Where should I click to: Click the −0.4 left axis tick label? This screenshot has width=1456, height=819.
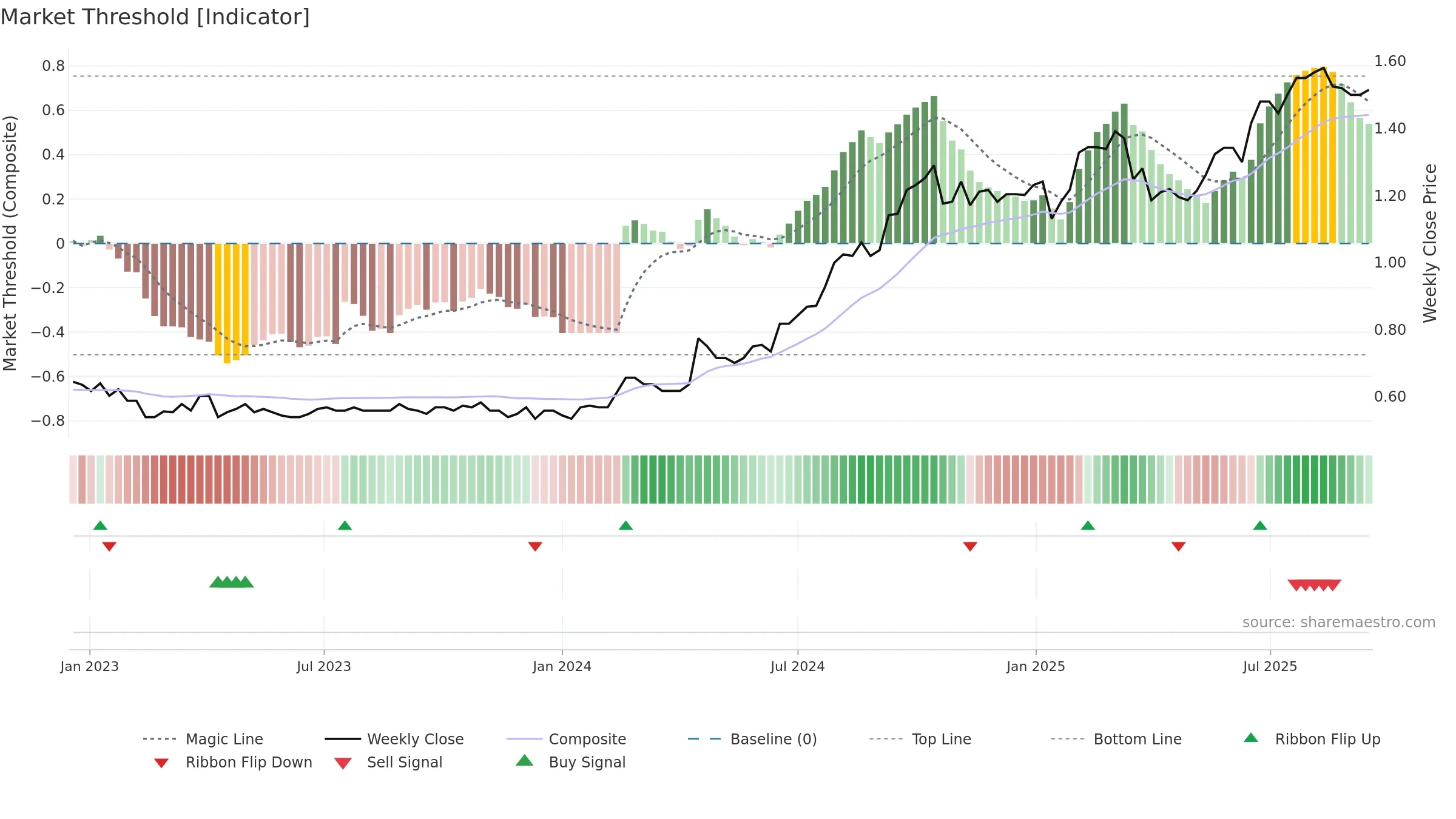(48, 332)
